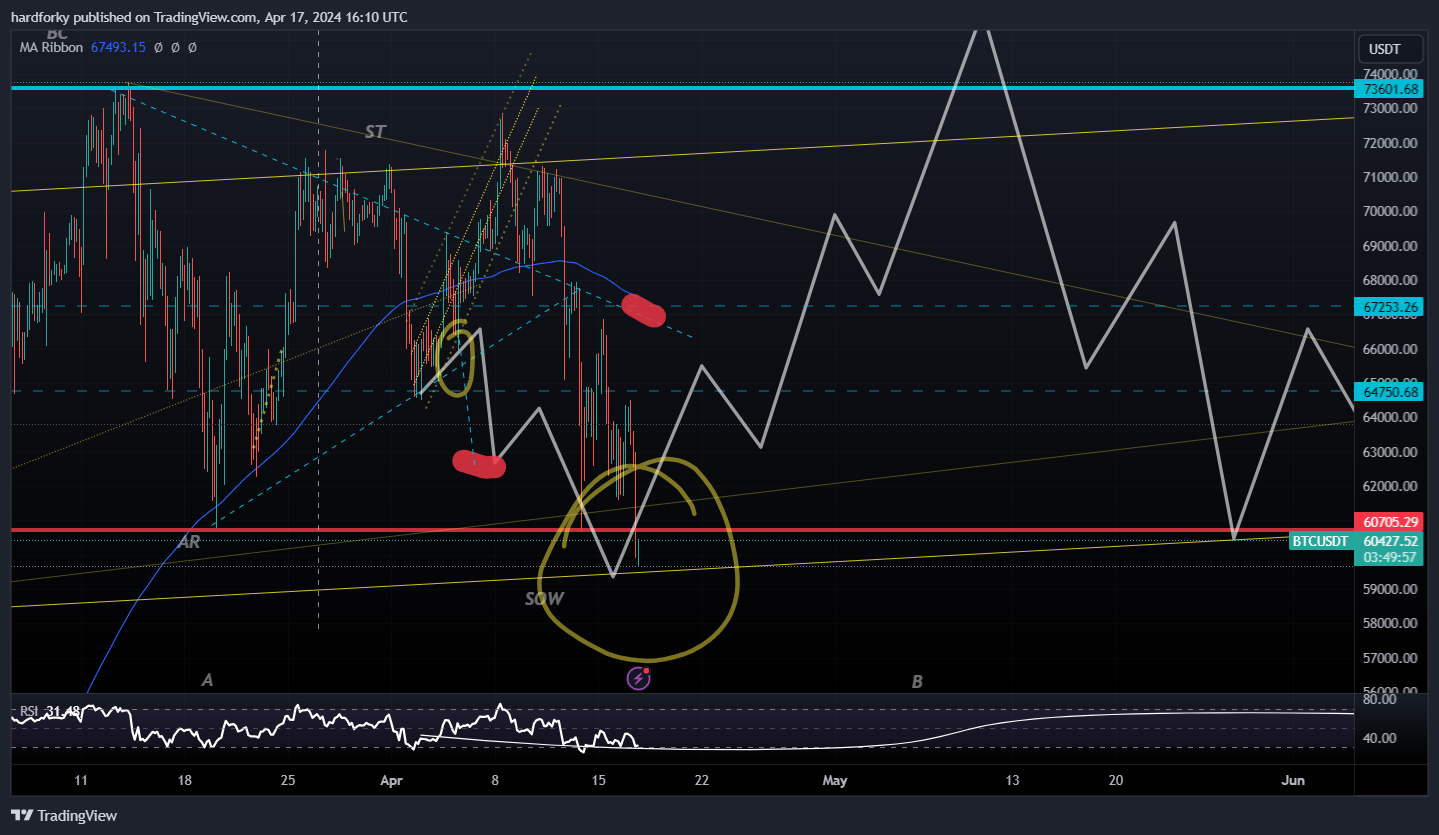The height and width of the screenshot is (835, 1439).
Task: Click the phase 'A' label
Action: [x=207, y=680]
